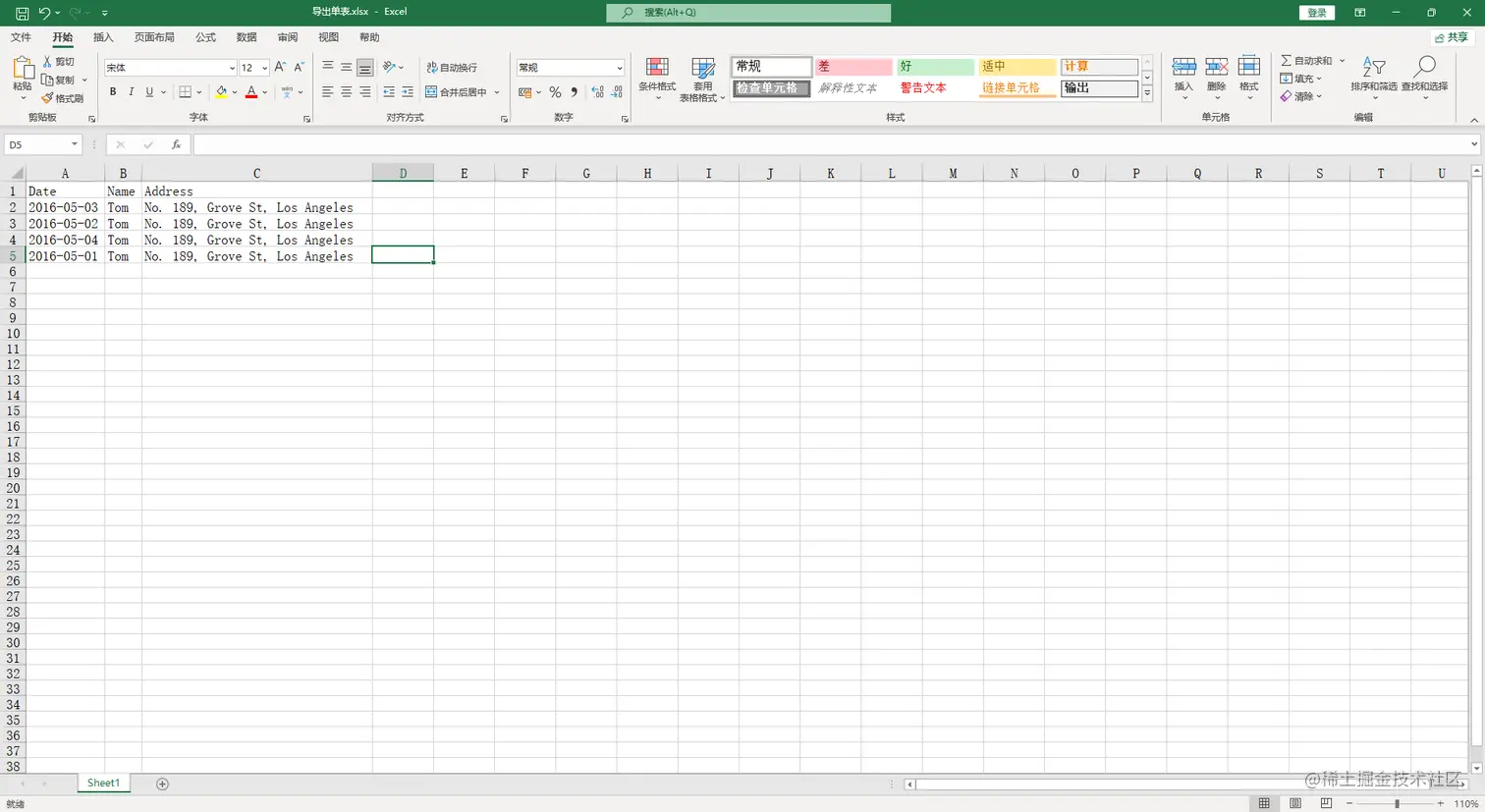The width and height of the screenshot is (1485, 812).
Task: Align cell text to the left
Action: 328,92
